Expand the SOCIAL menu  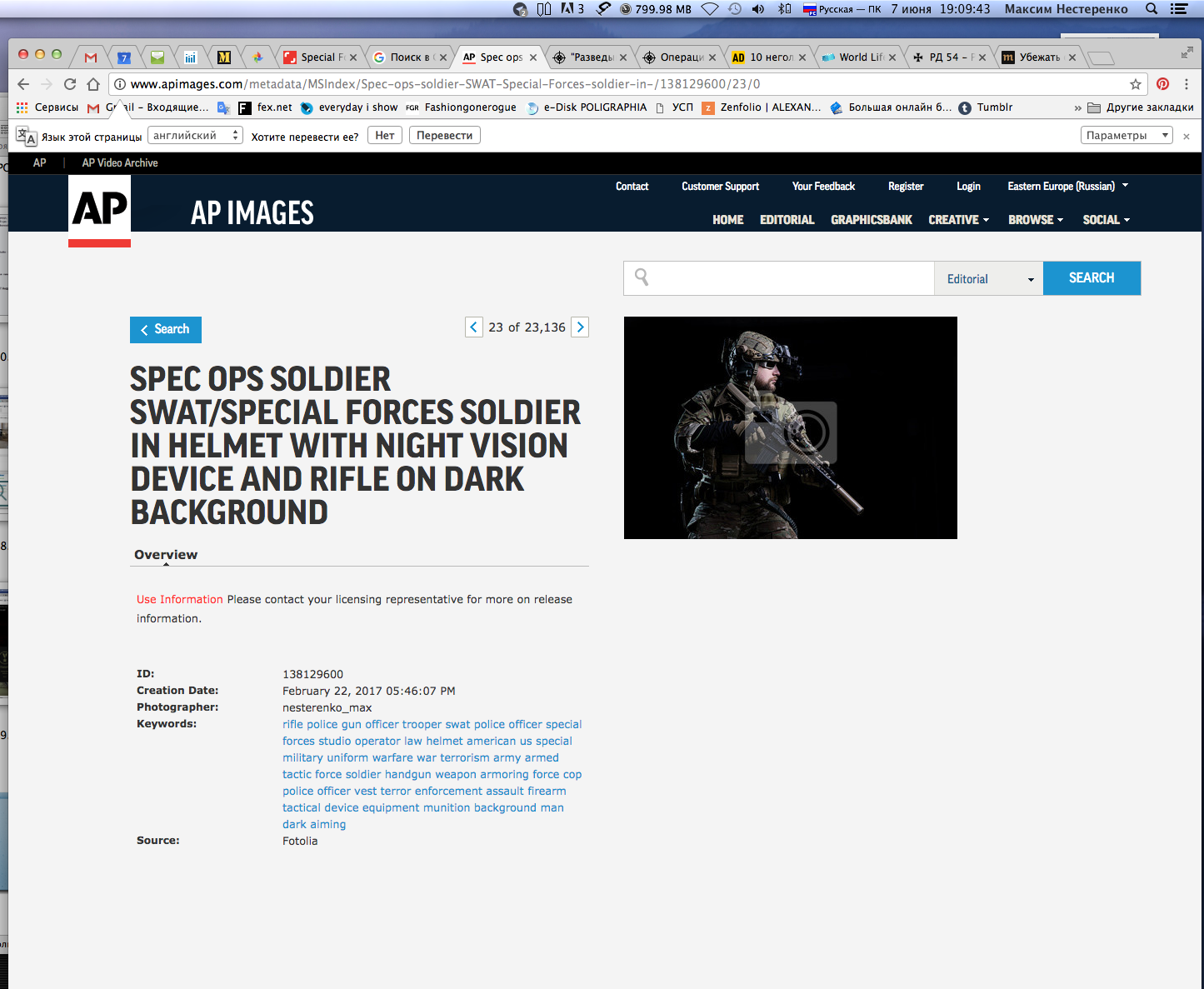[x=1107, y=220]
